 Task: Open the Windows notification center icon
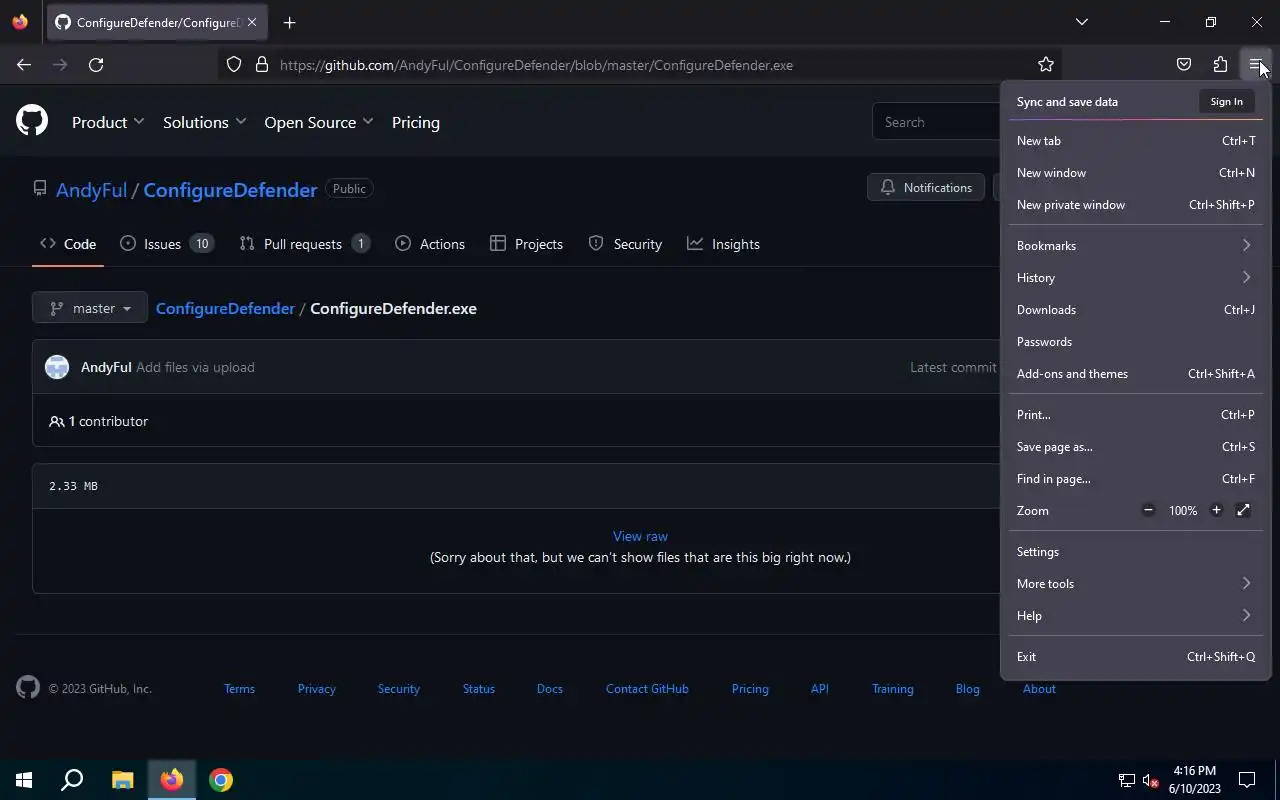[x=1247, y=780]
